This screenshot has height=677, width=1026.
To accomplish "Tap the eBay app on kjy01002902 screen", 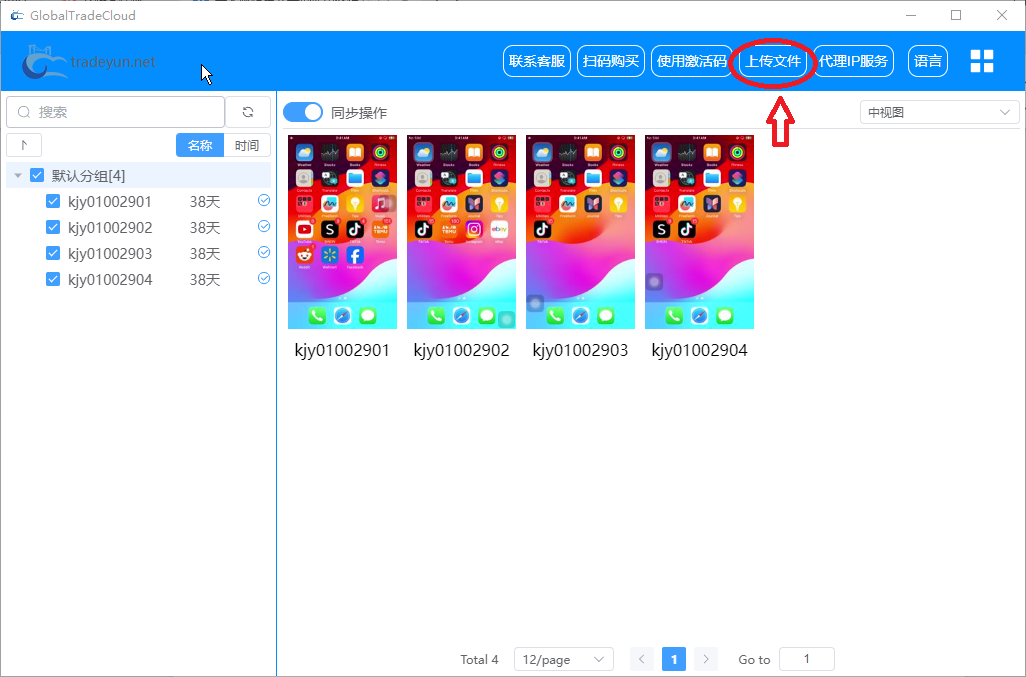I will 500,229.
